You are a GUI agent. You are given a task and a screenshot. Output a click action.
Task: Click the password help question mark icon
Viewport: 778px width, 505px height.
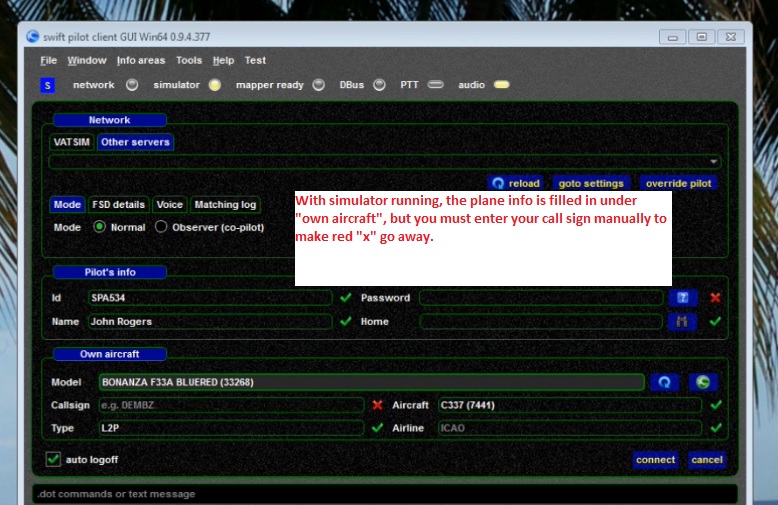point(682,298)
